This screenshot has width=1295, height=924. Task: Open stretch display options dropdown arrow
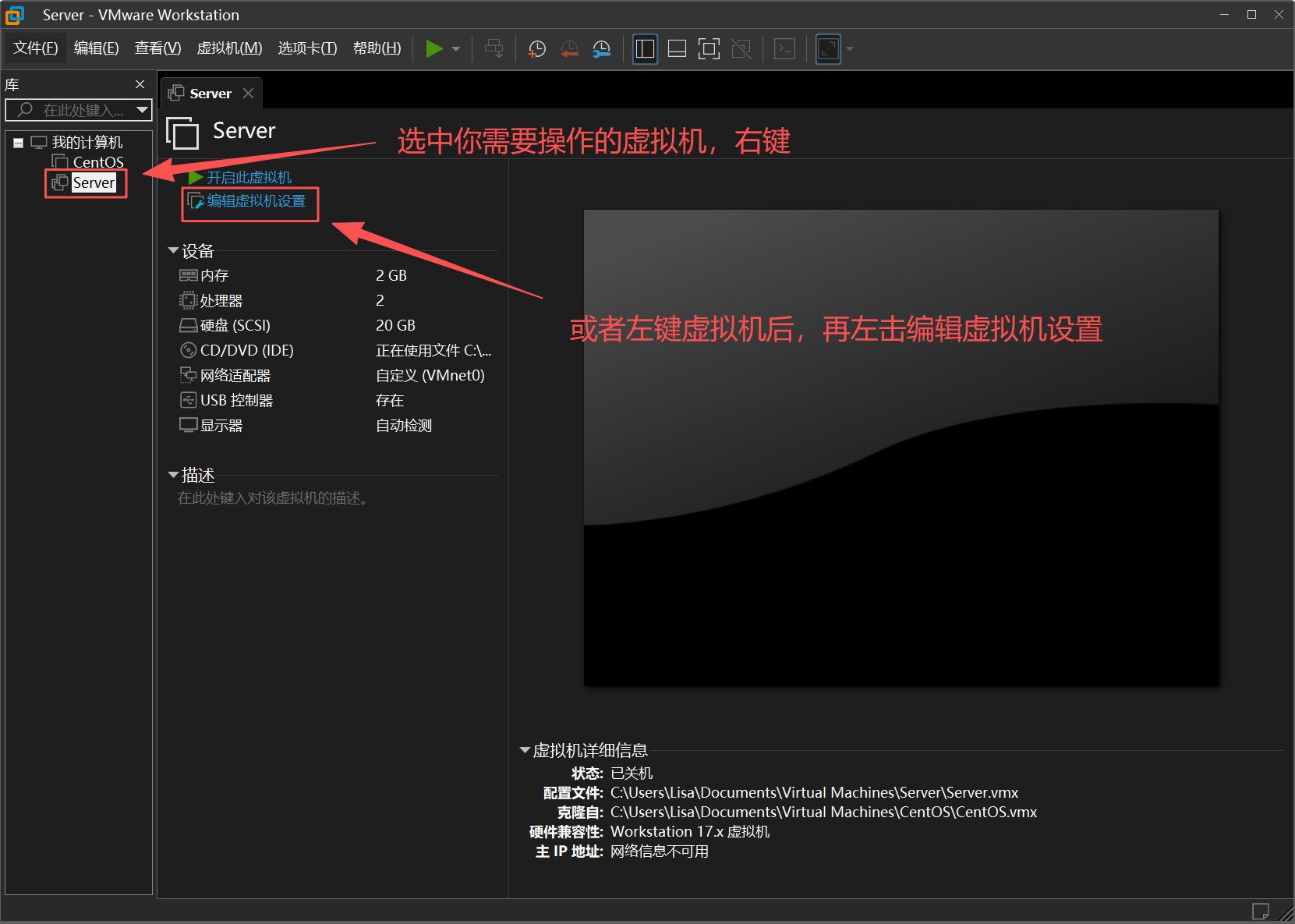click(x=850, y=49)
